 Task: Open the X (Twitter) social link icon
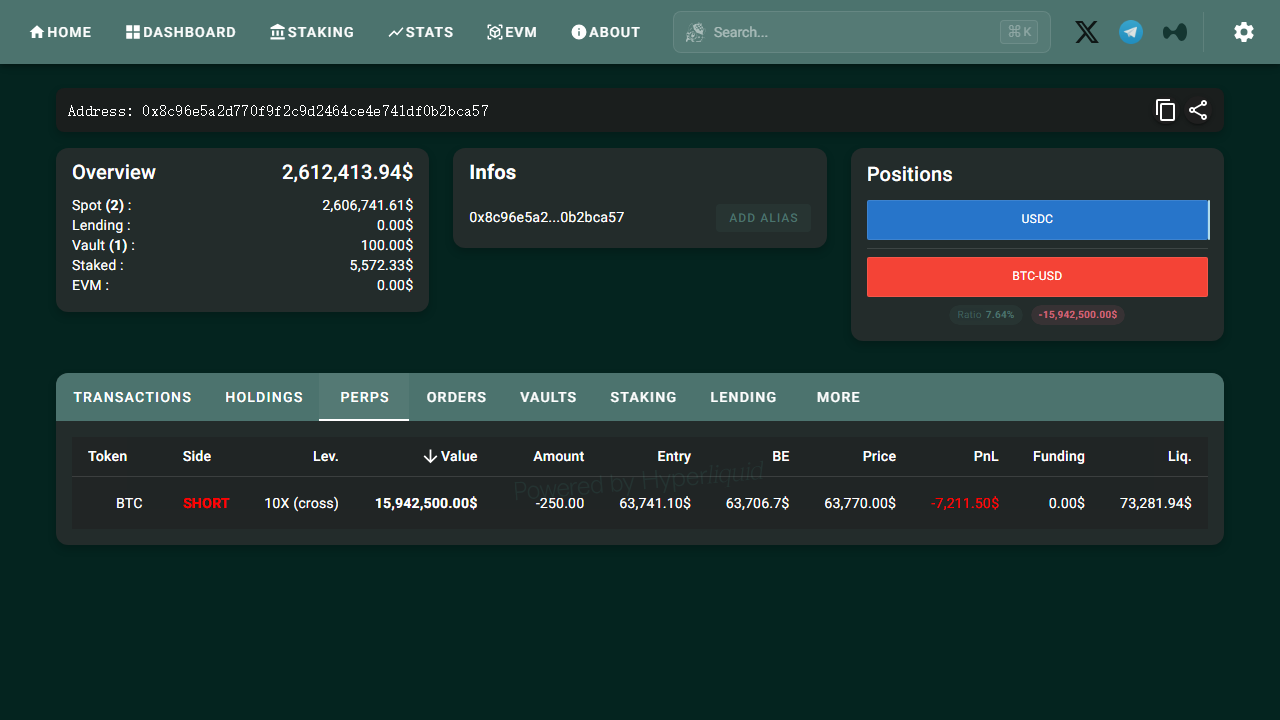point(1087,32)
